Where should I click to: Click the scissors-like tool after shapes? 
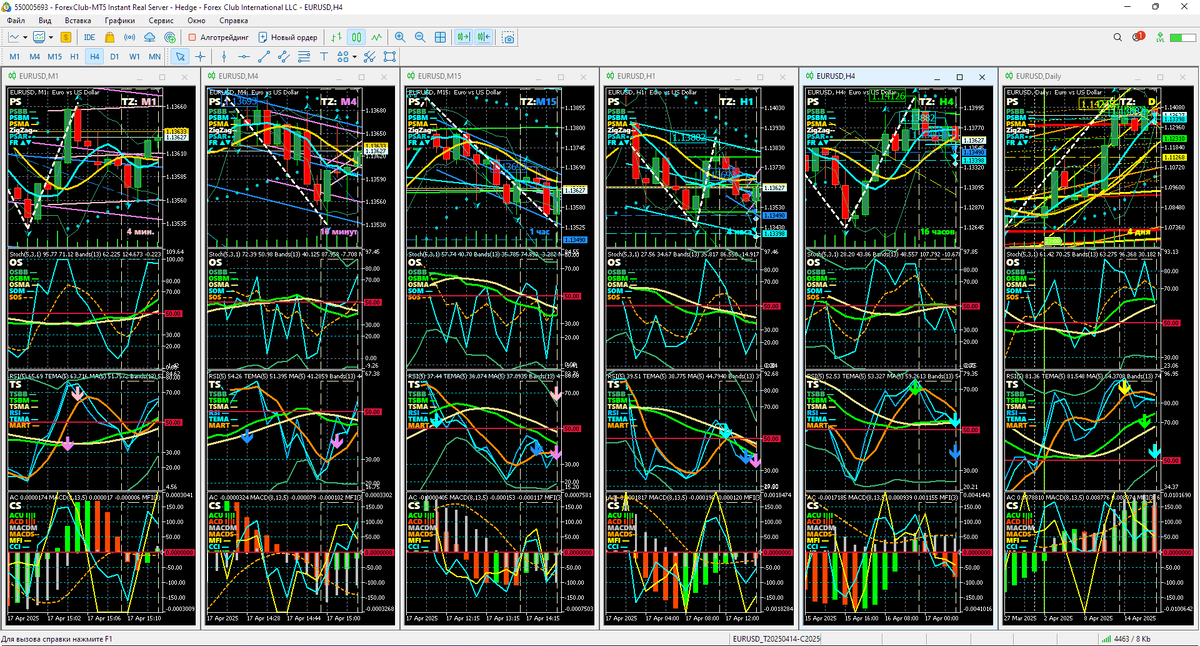pos(369,57)
